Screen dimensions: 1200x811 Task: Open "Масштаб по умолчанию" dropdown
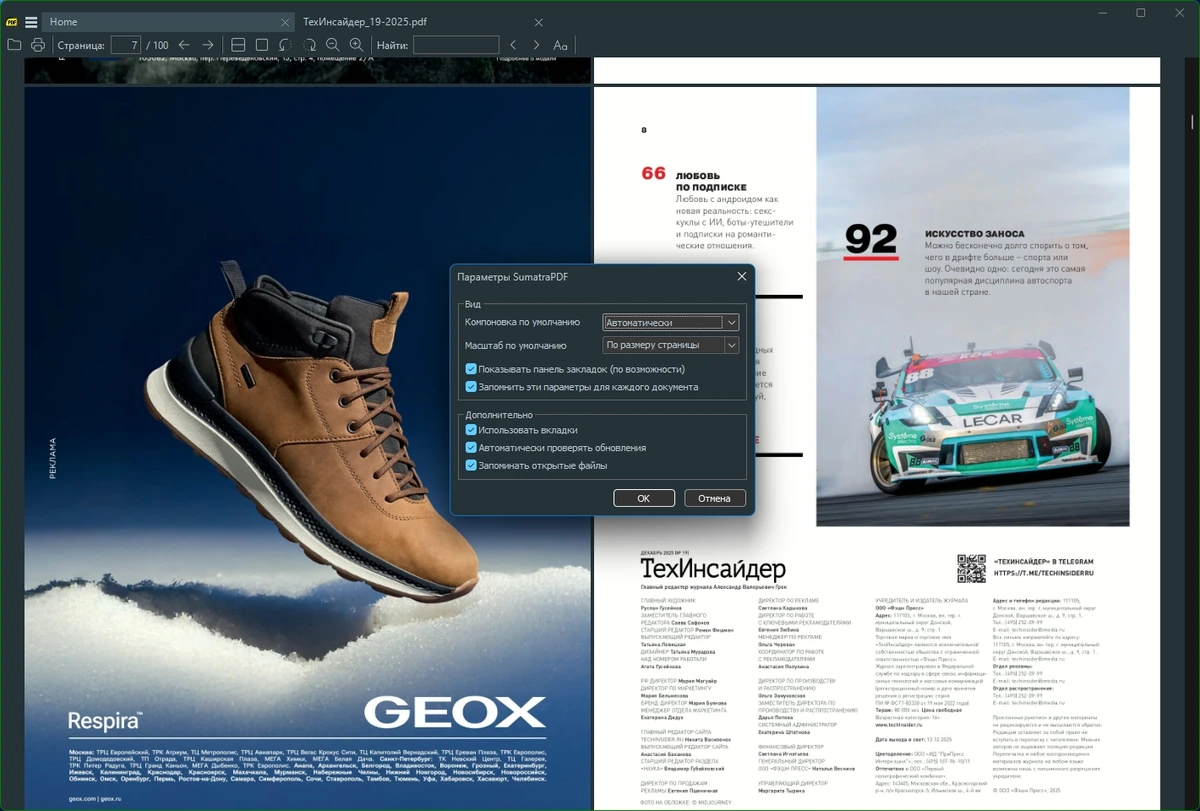(671, 345)
